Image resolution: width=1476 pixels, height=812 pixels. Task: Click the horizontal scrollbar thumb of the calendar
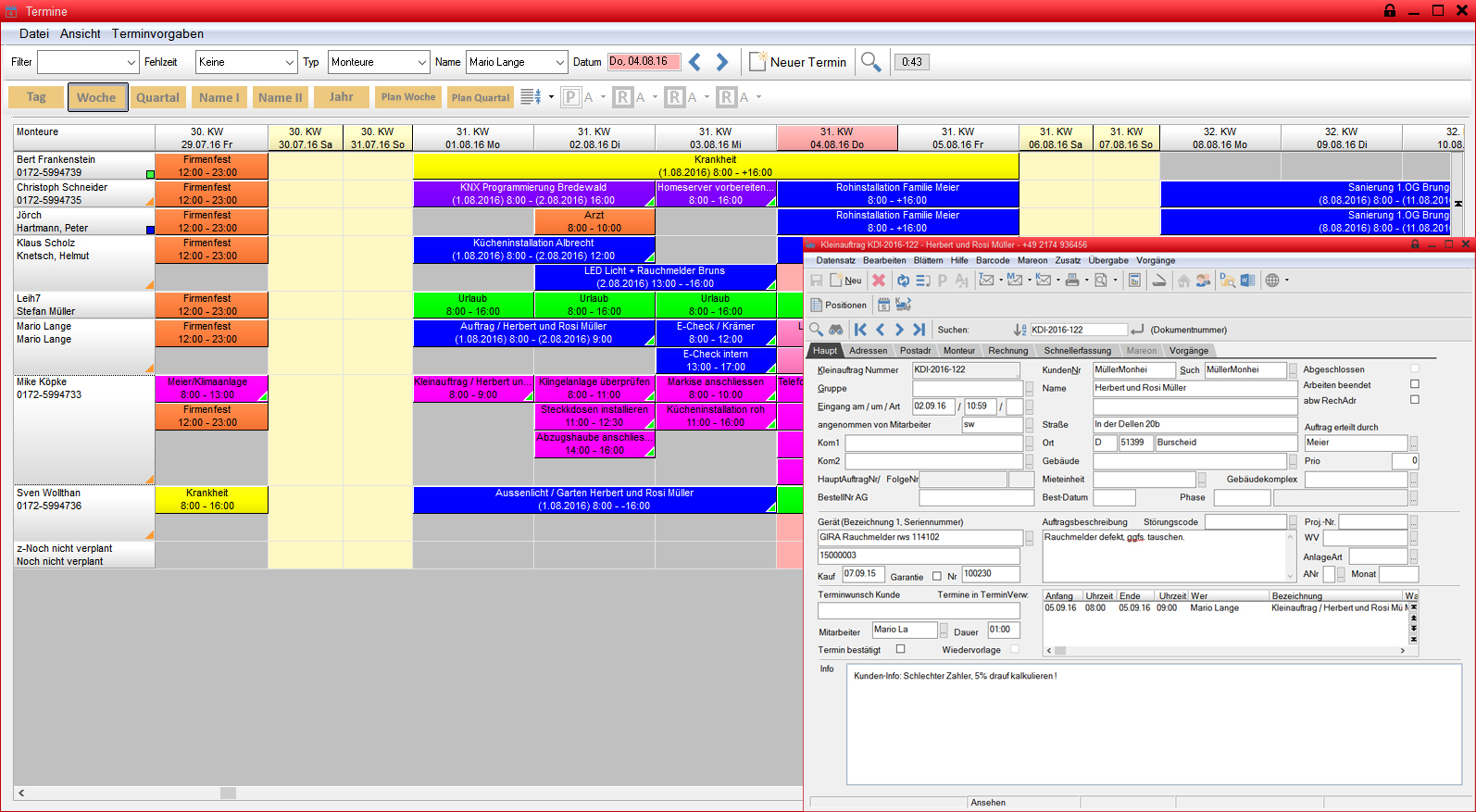pyautogui.click(x=229, y=793)
